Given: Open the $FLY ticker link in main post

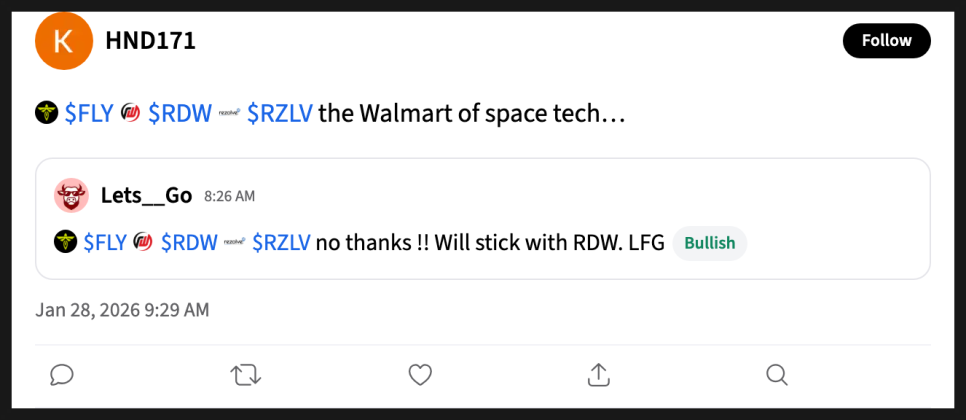Looking at the screenshot, I should 88,113.
